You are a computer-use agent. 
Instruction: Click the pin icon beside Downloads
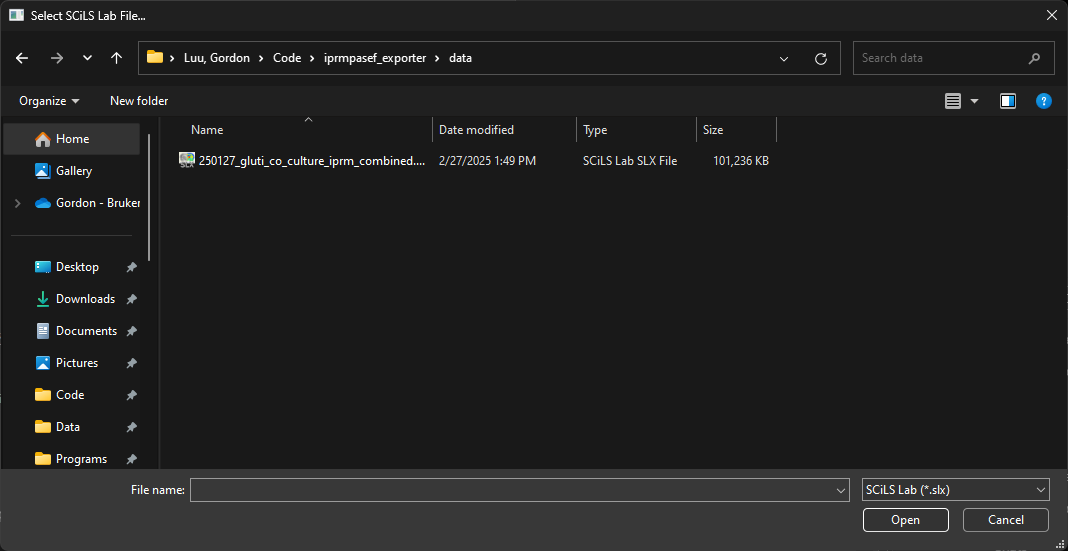131,300
